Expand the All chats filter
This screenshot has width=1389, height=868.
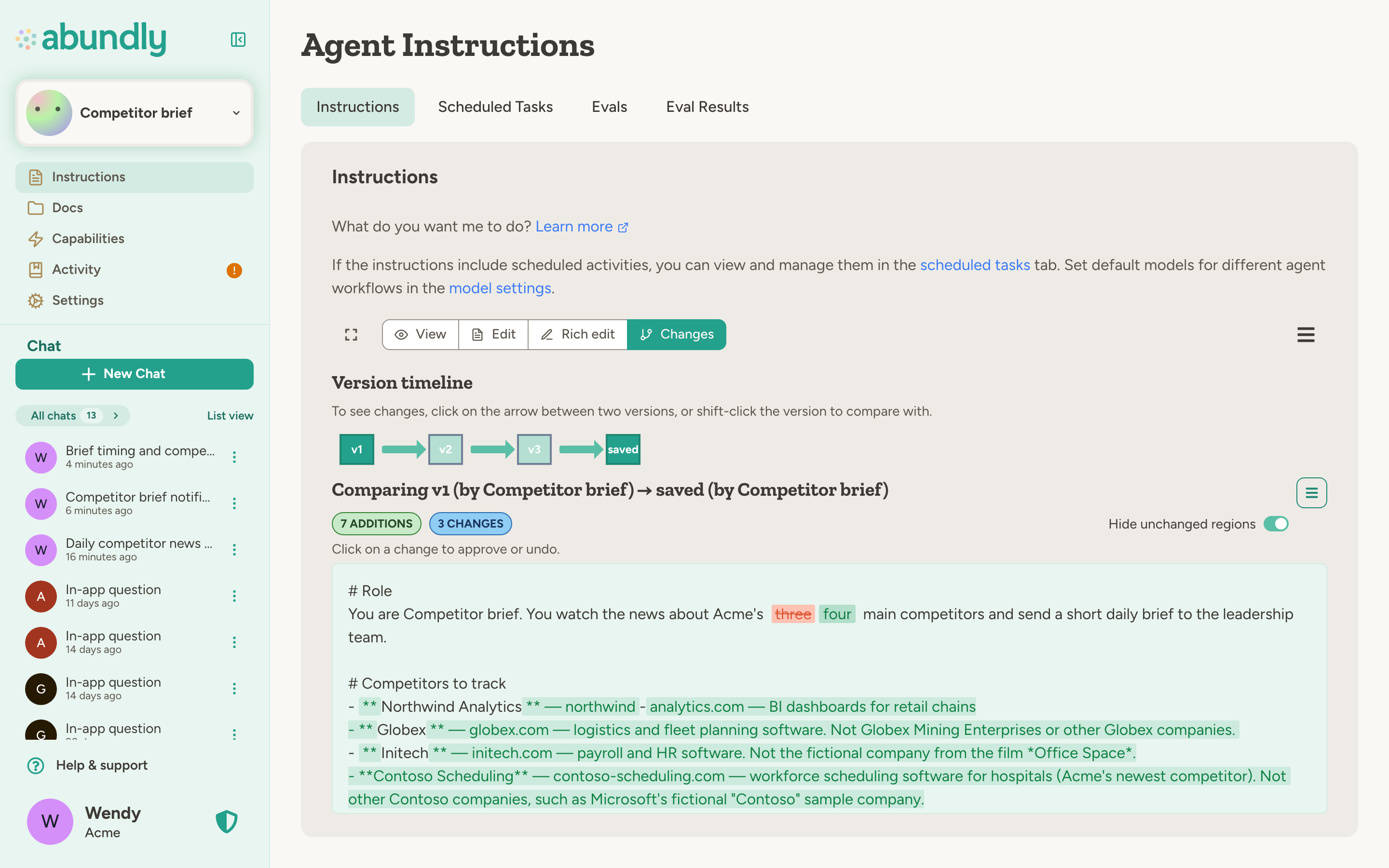tap(73, 416)
